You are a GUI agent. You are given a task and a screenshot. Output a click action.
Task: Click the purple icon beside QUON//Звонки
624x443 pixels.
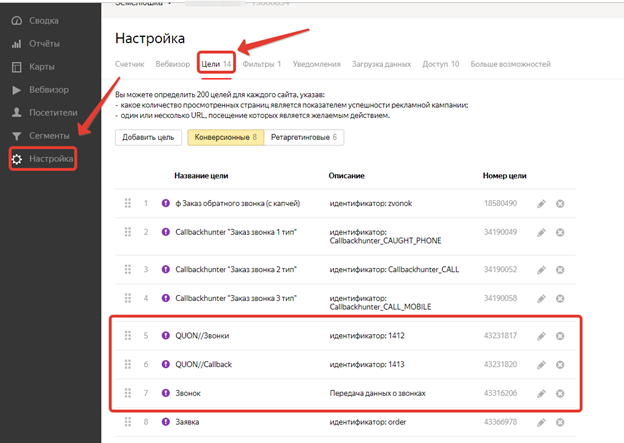[166, 335]
